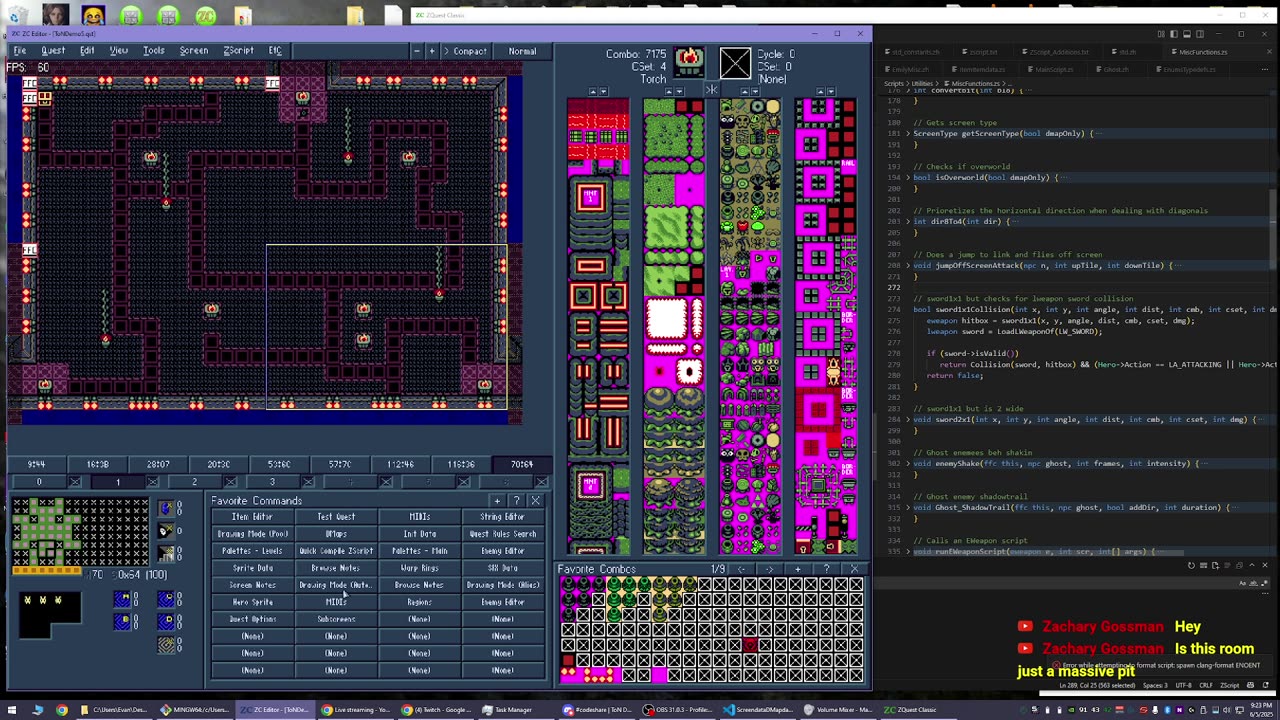Viewport: 1280px width, 720px height.
Task: Add a favorite command with plus icon
Action: [x=497, y=500]
